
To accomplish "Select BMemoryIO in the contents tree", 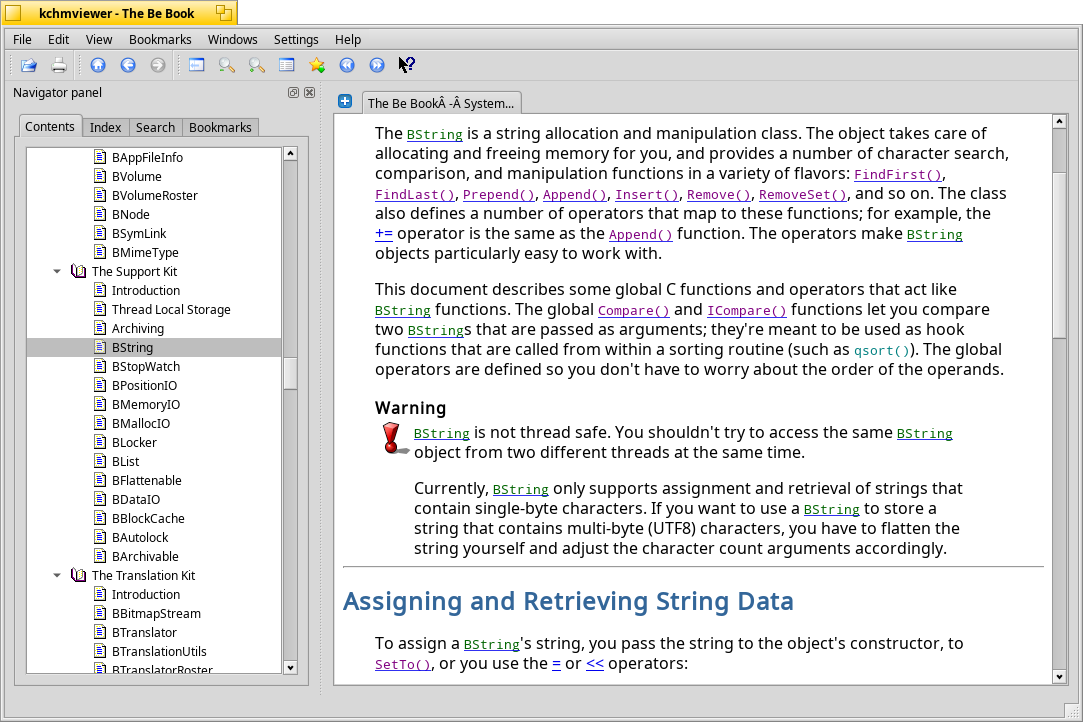I will click(146, 405).
